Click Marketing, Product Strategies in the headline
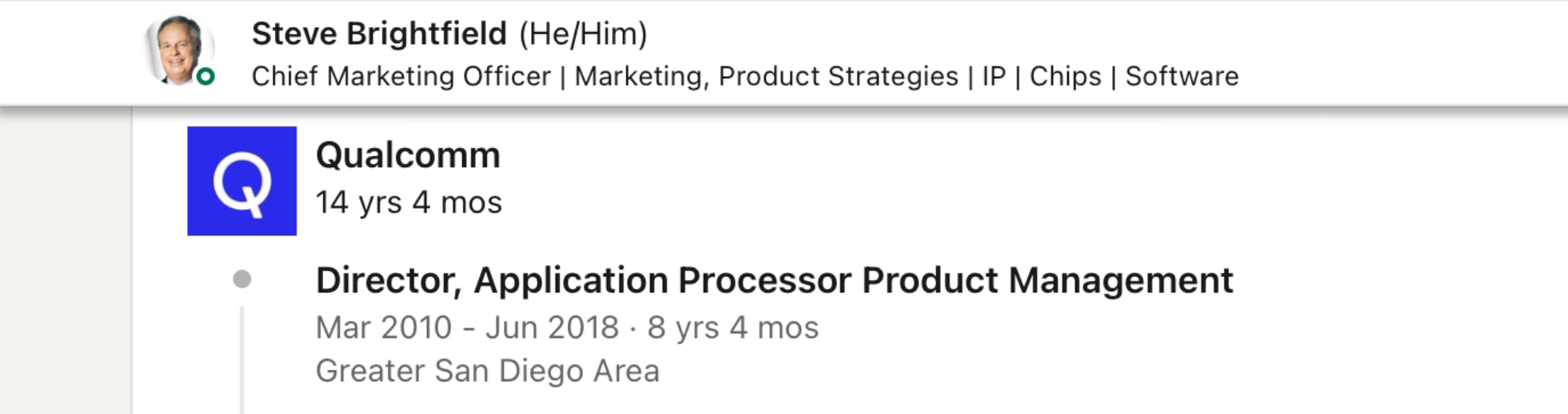This screenshot has height=414, width=1568. pyautogui.click(x=766, y=76)
